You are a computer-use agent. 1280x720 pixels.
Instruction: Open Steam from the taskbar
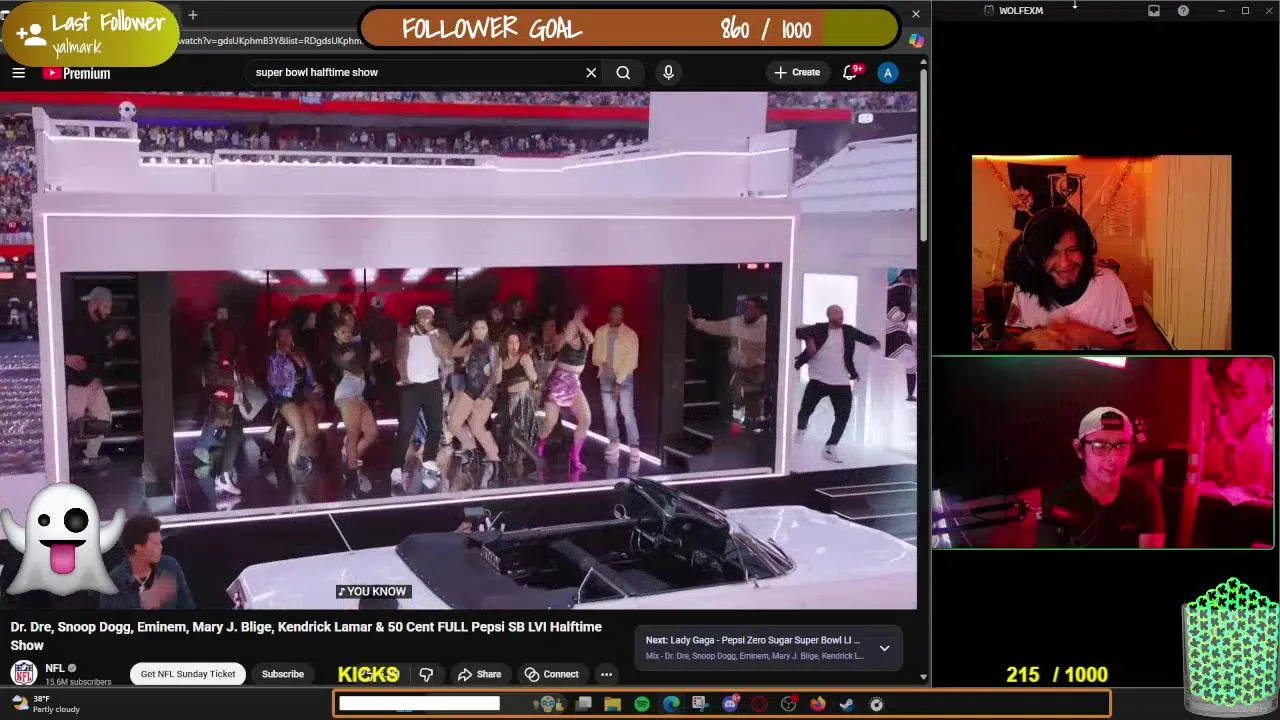[x=847, y=704]
